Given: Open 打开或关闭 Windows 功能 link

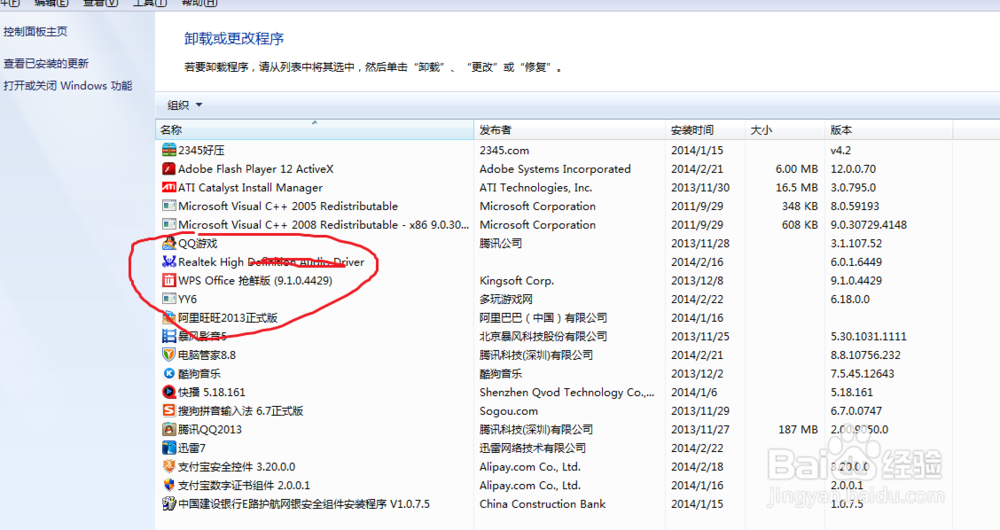Looking at the screenshot, I should tap(68, 85).
